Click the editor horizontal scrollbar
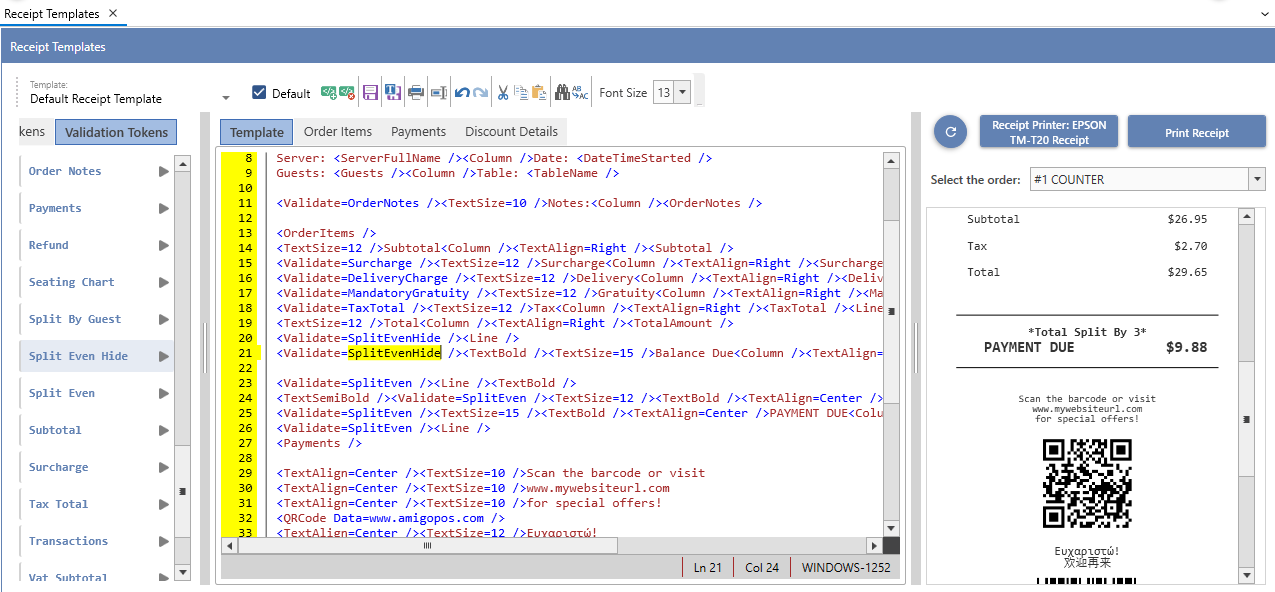Screen dimensions: 1275x592 tap(550, 546)
